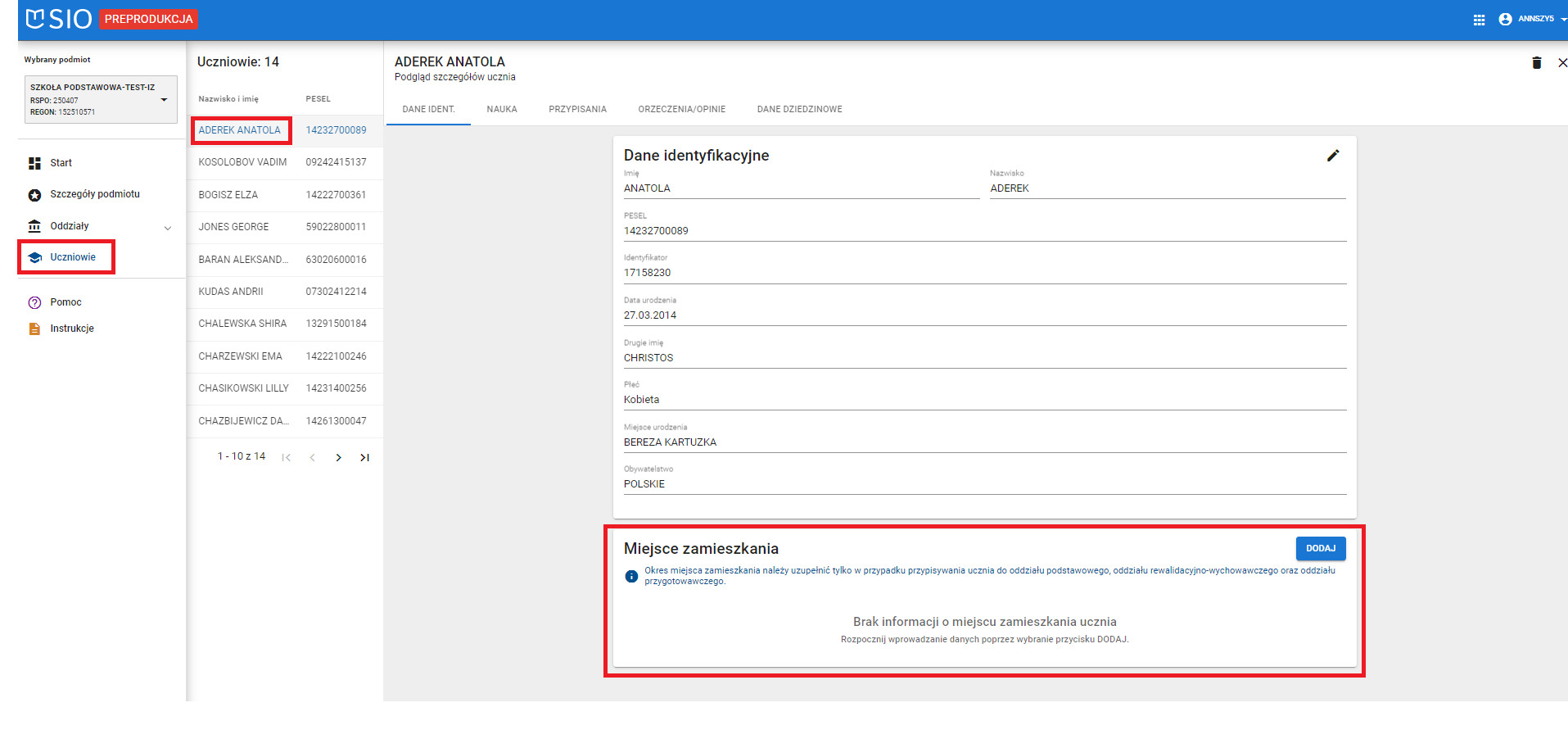Screen dimensions: 1568x748
Task: Select student ADEREK ANATOLA
Action: pyautogui.click(x=240, y=130)
